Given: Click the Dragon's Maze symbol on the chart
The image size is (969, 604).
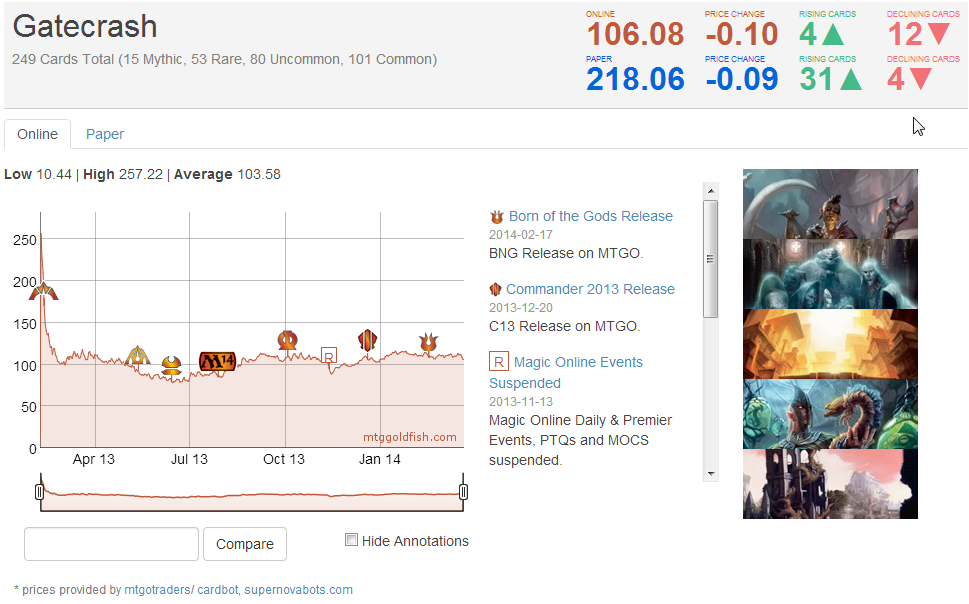Looking at the screenshot, I should (138, 356).
